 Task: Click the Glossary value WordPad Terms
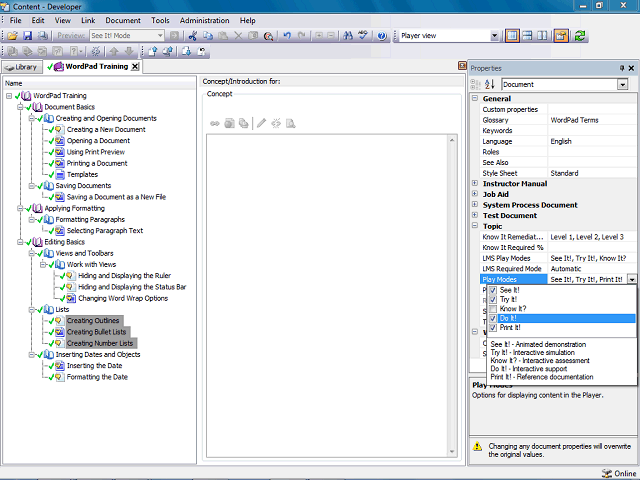tap(574, 120)
